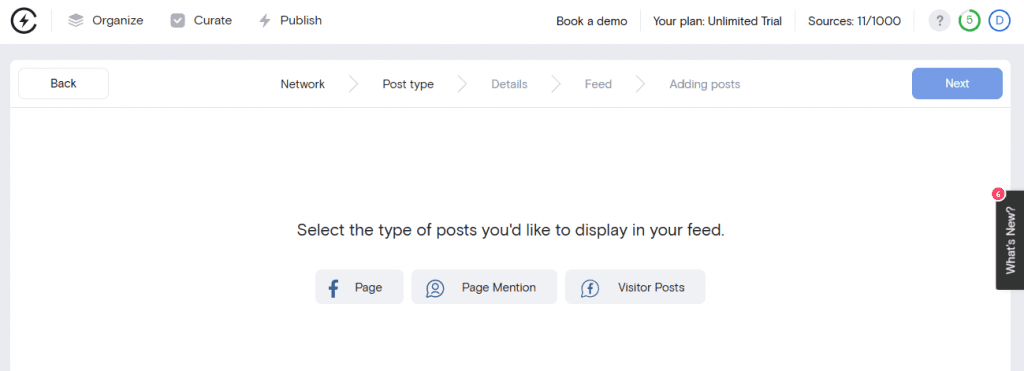Open the user avatar D menu
The width and height of the screenshot is (1024, 371).
999,21
